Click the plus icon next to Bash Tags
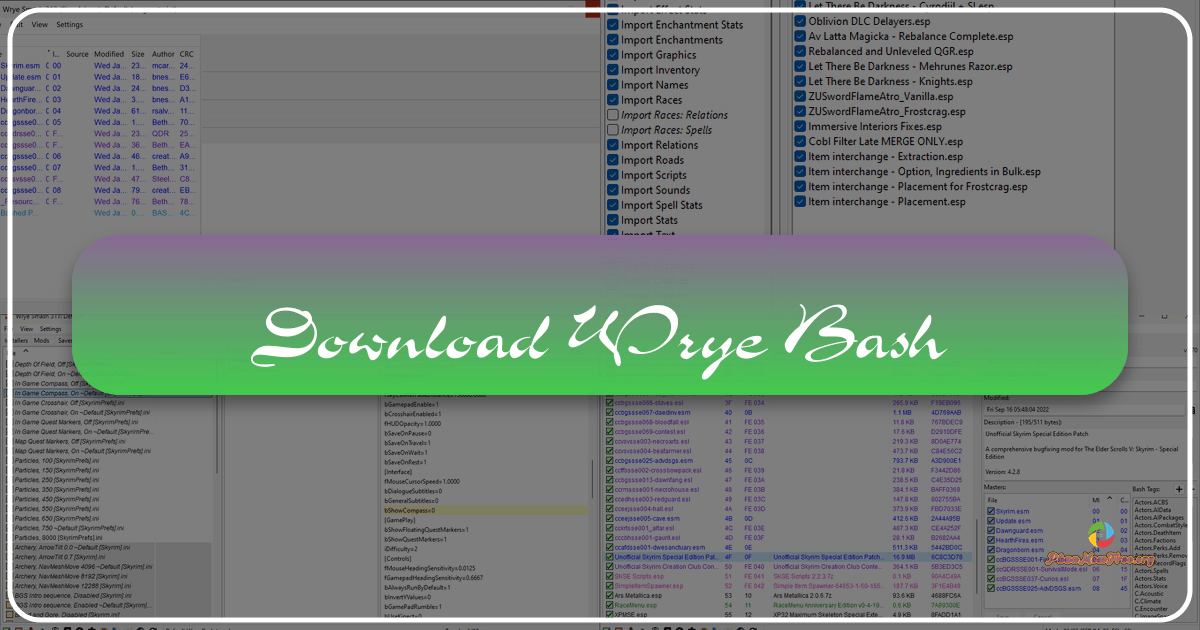This screenshot has height=630, width=1200. pyautogui.click(x=1180, y=489)
